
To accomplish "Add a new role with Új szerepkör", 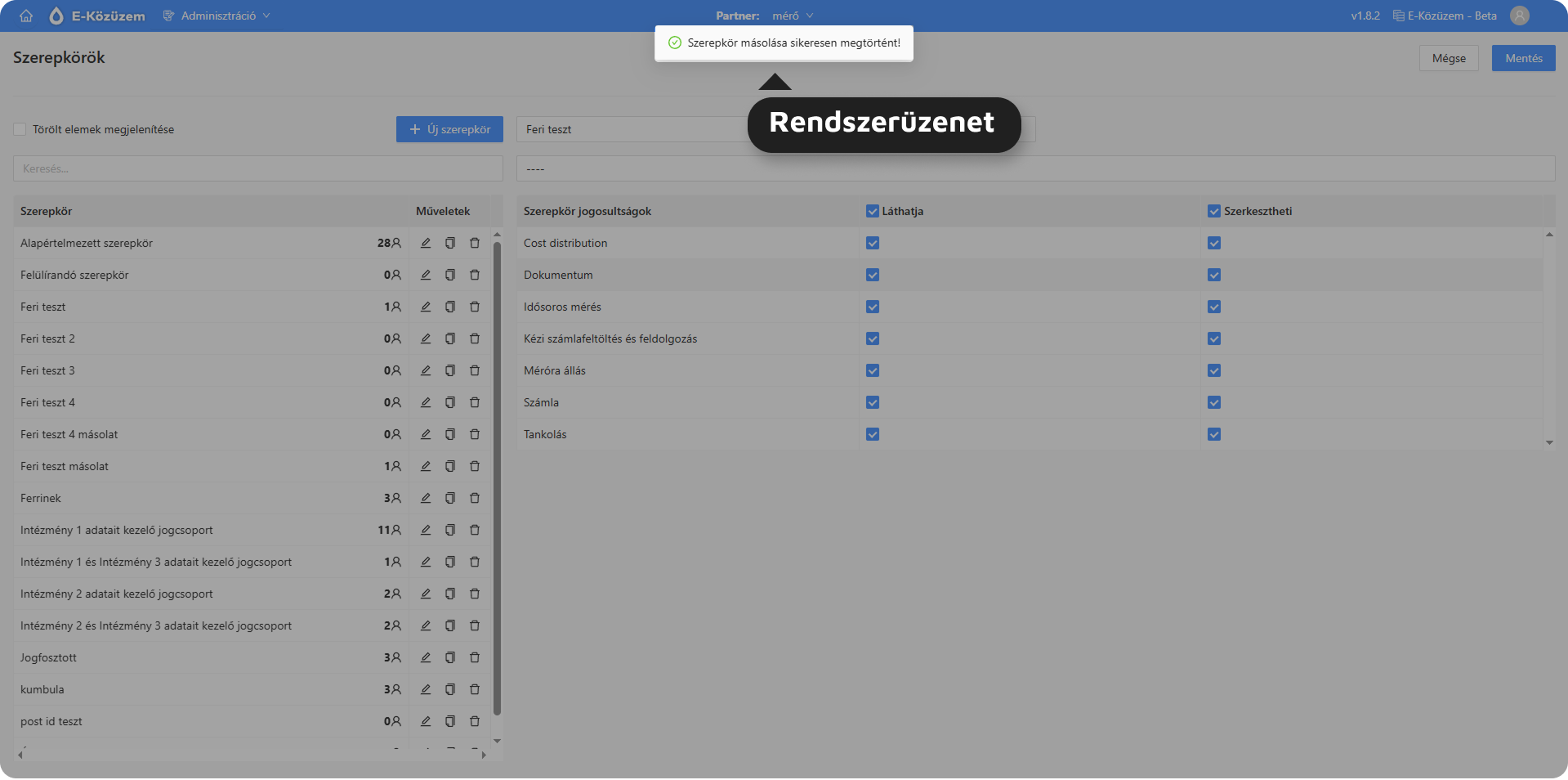I will click(x=449, y=129).
